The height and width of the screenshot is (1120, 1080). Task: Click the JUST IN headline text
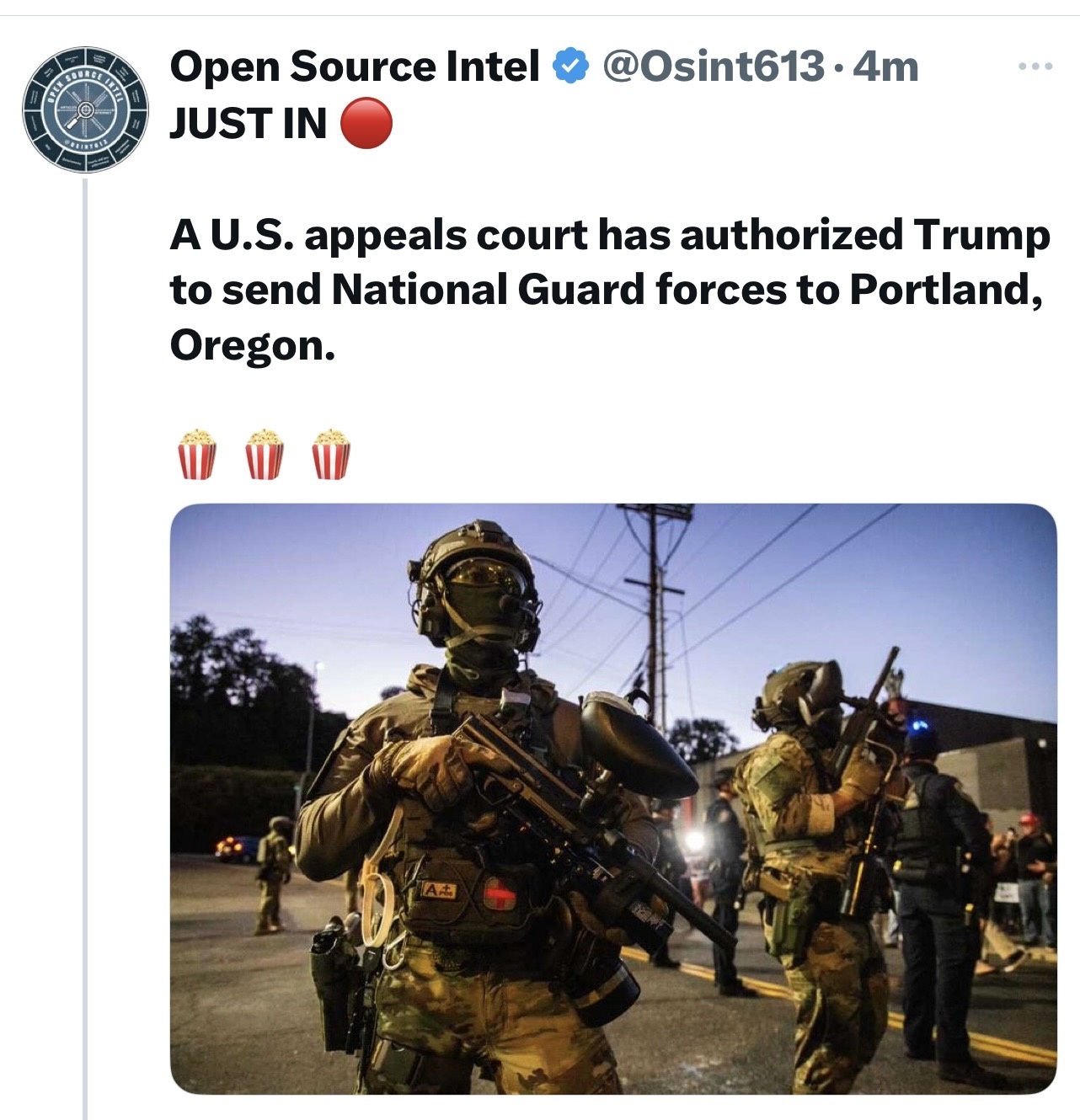[x=249, y=124]
